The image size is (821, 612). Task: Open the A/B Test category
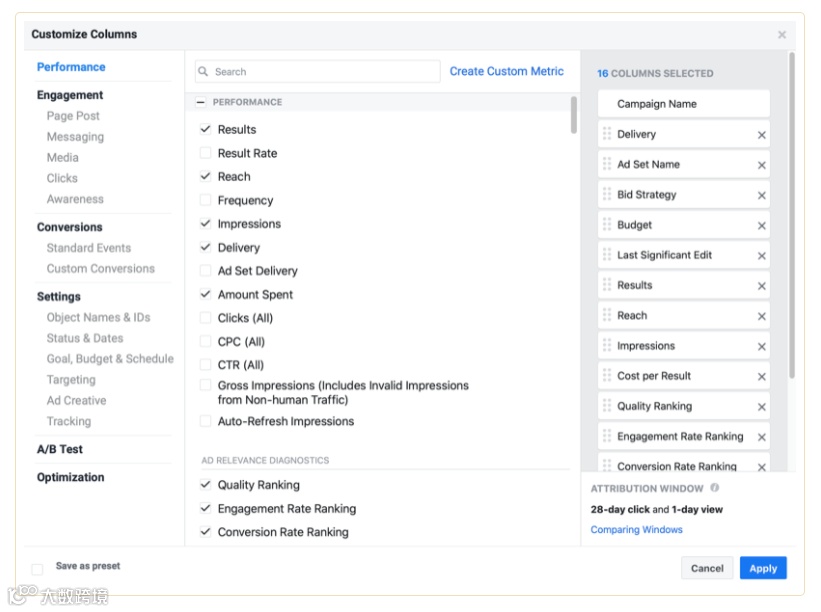(60, 450)
